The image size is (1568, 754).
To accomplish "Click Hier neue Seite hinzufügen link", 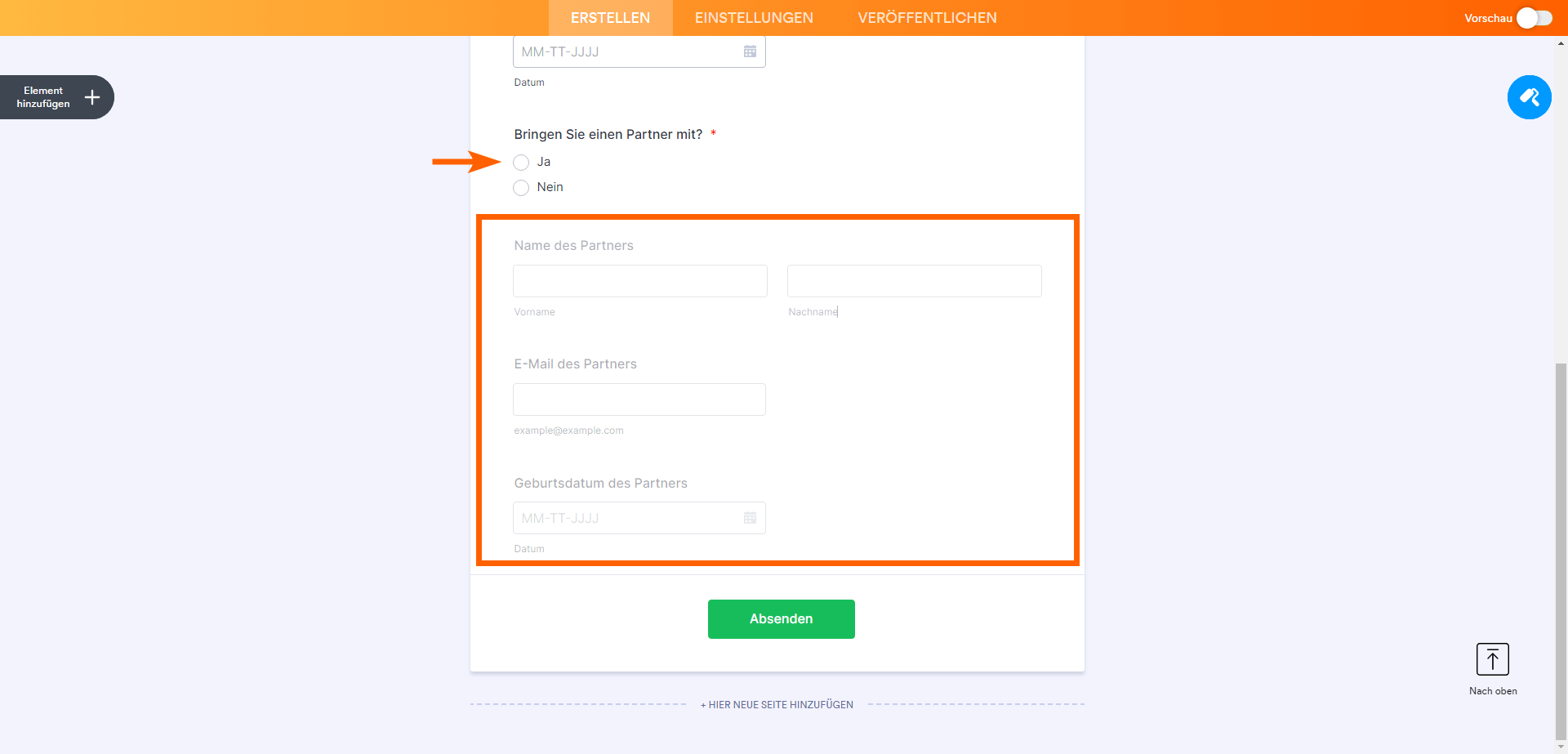I will pyautogui.click(x=777, y=704).
